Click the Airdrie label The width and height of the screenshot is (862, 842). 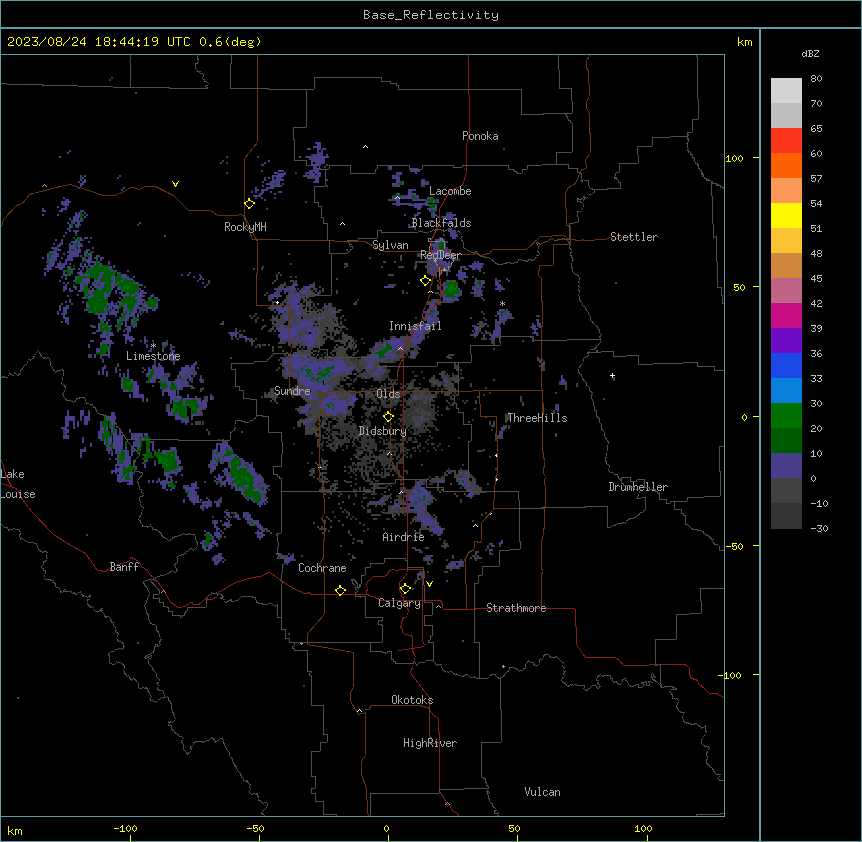click(404, 537)
